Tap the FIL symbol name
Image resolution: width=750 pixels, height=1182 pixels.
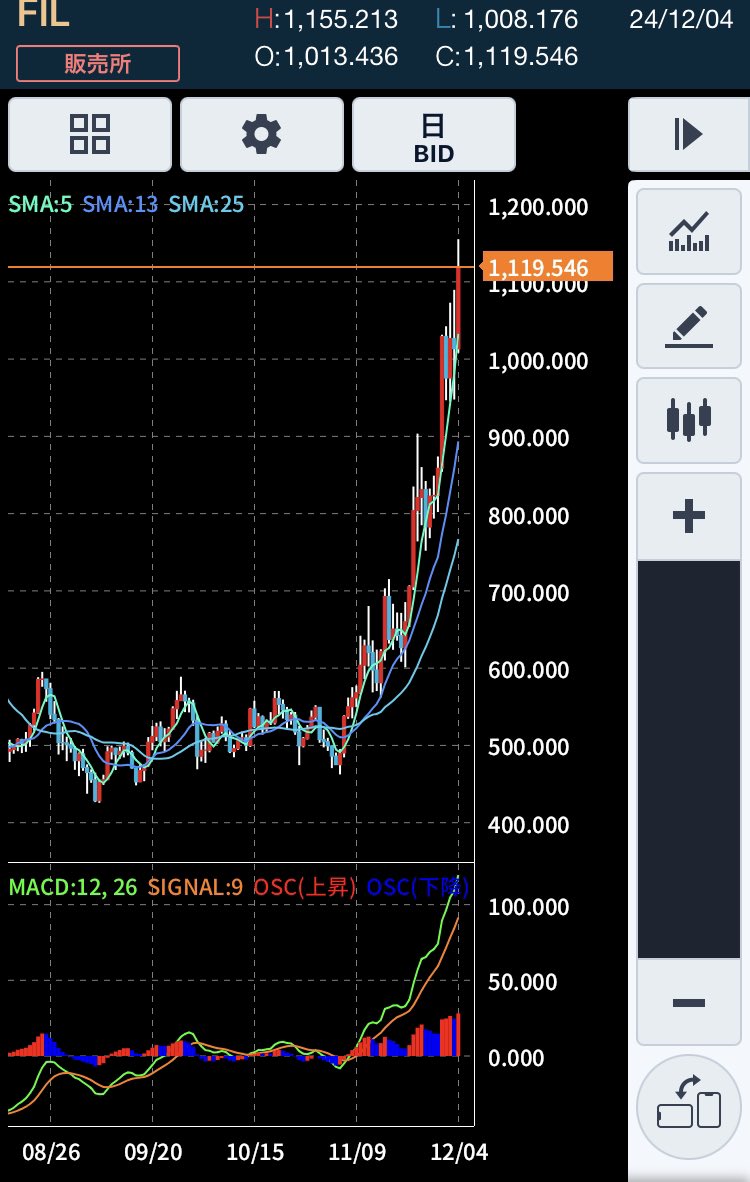tap(43, 14)
